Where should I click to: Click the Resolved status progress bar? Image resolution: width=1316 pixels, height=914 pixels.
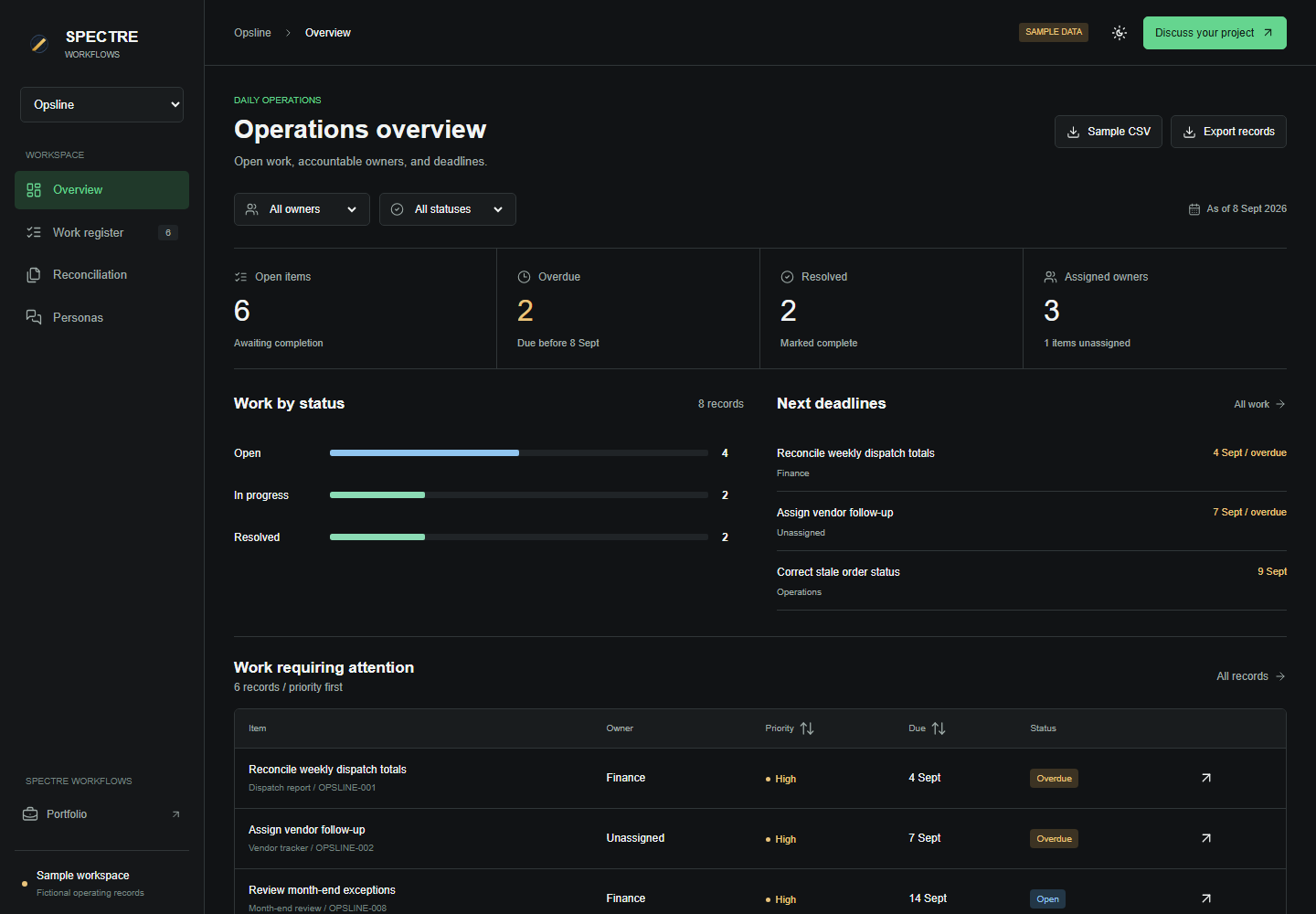coord(519,537)
